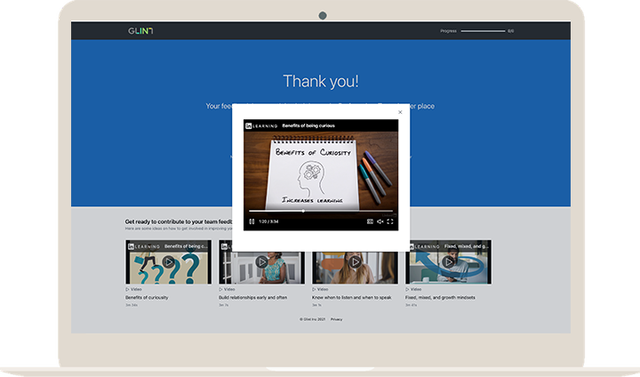Play the Know when to listen video
Screen dimensions: 640x377
point(355,262)
